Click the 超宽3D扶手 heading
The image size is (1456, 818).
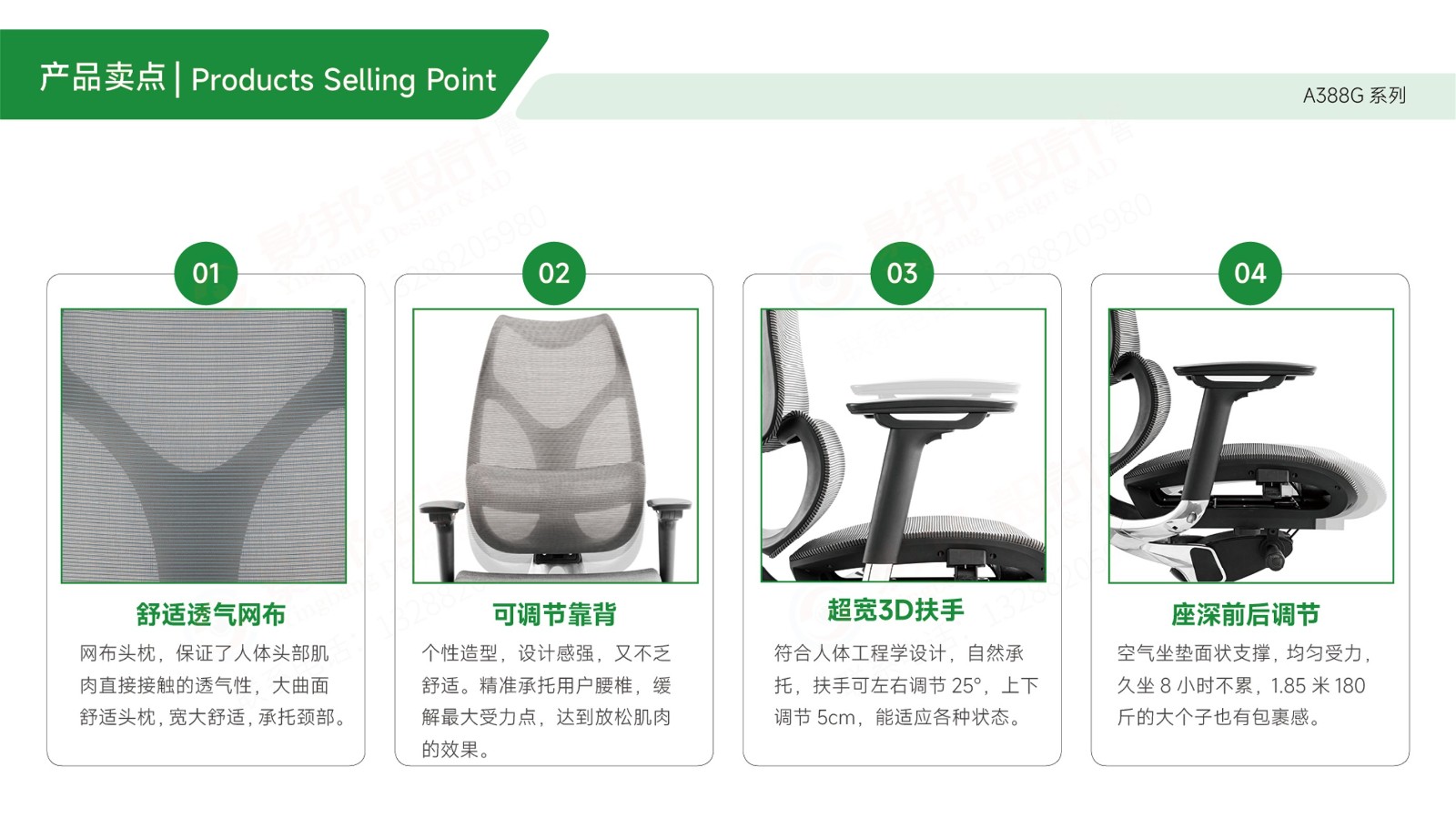pos(895,610)
